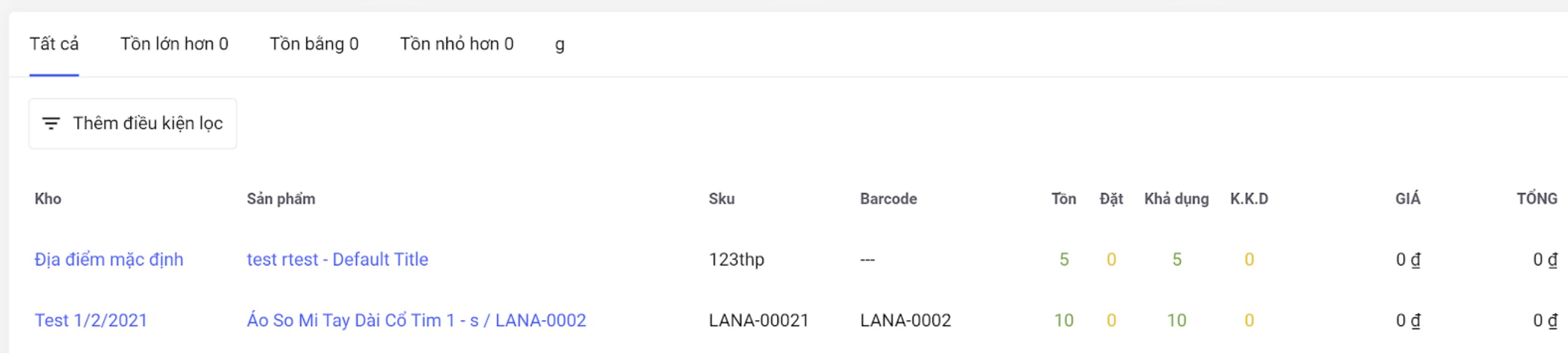Open the tab labeled g

560,44
